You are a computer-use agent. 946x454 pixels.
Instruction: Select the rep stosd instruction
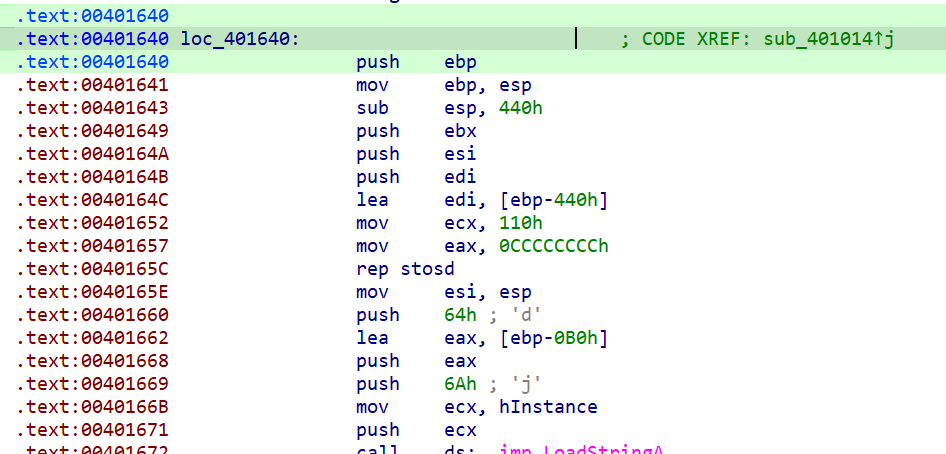pyautogui.click(x=405, y=269)
